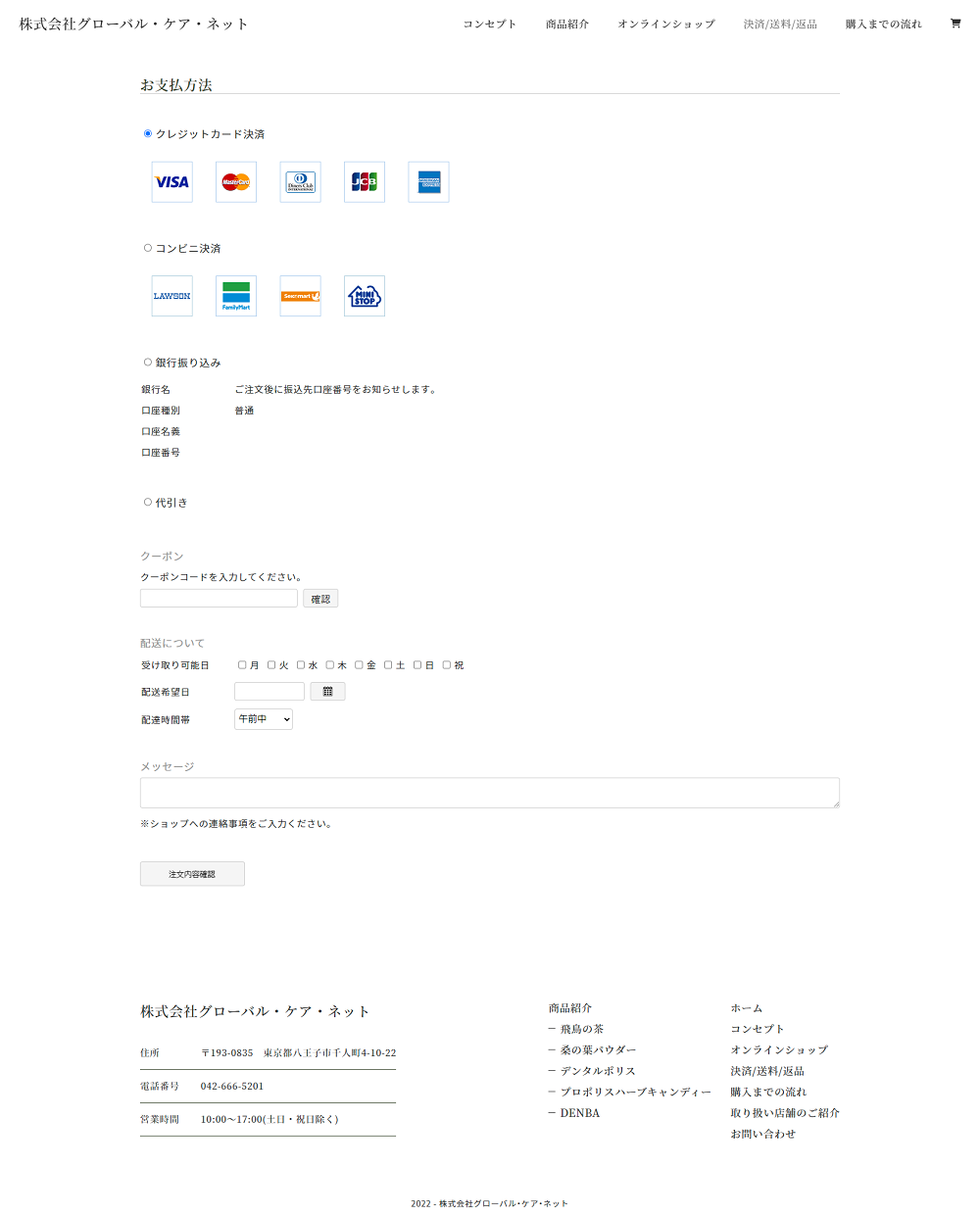Open footer link オンラインショップ
The width and height of the screenshot is (980, 1216).
coord(779,1050)
